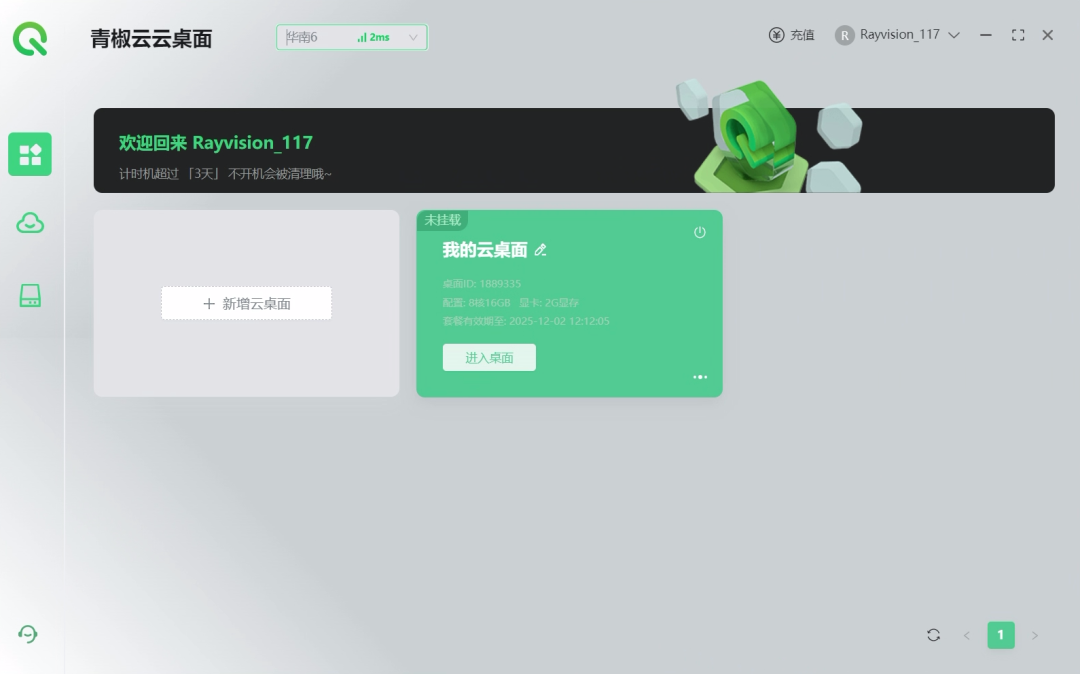The width and height of the screenshot is (1080, 674).
Task: Expand the Rayvision_117 account menu chevron
Action: (x=954, y=35)
